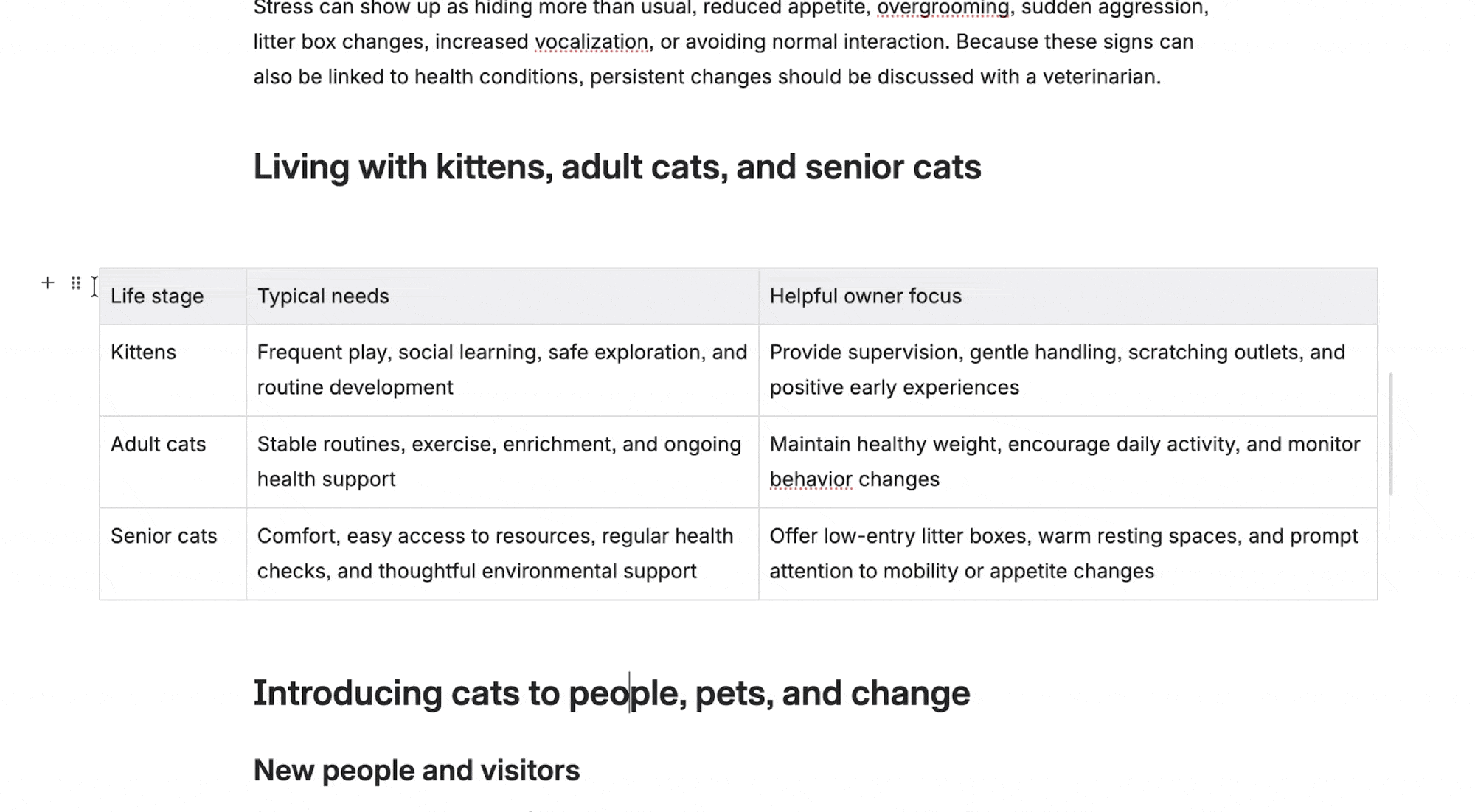The image size is (1475, 812).
Task: Click the six-dot drag handle beside the table
Action: (76, 283)
